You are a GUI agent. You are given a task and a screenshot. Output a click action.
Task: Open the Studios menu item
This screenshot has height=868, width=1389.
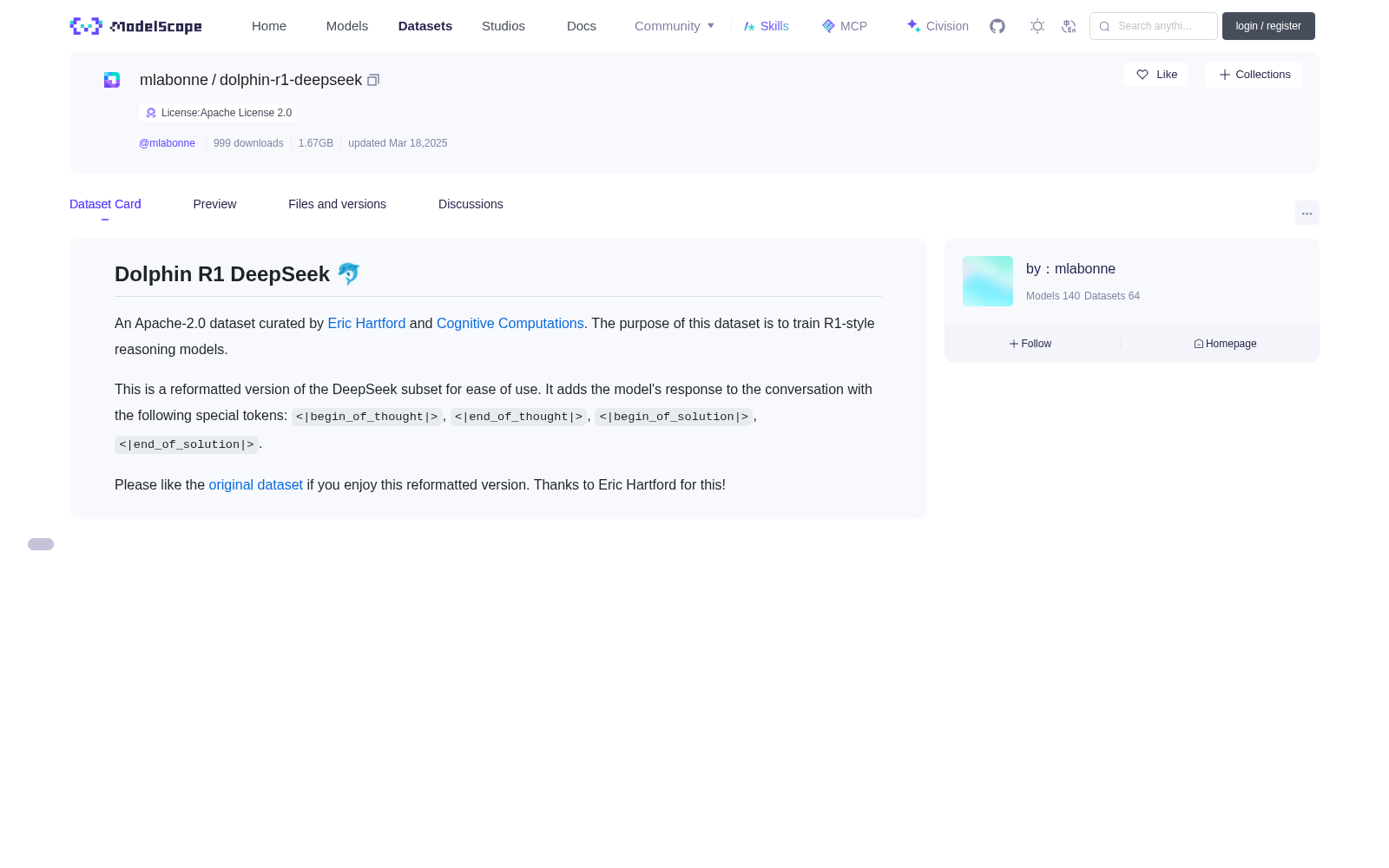[x=504, y=26]
